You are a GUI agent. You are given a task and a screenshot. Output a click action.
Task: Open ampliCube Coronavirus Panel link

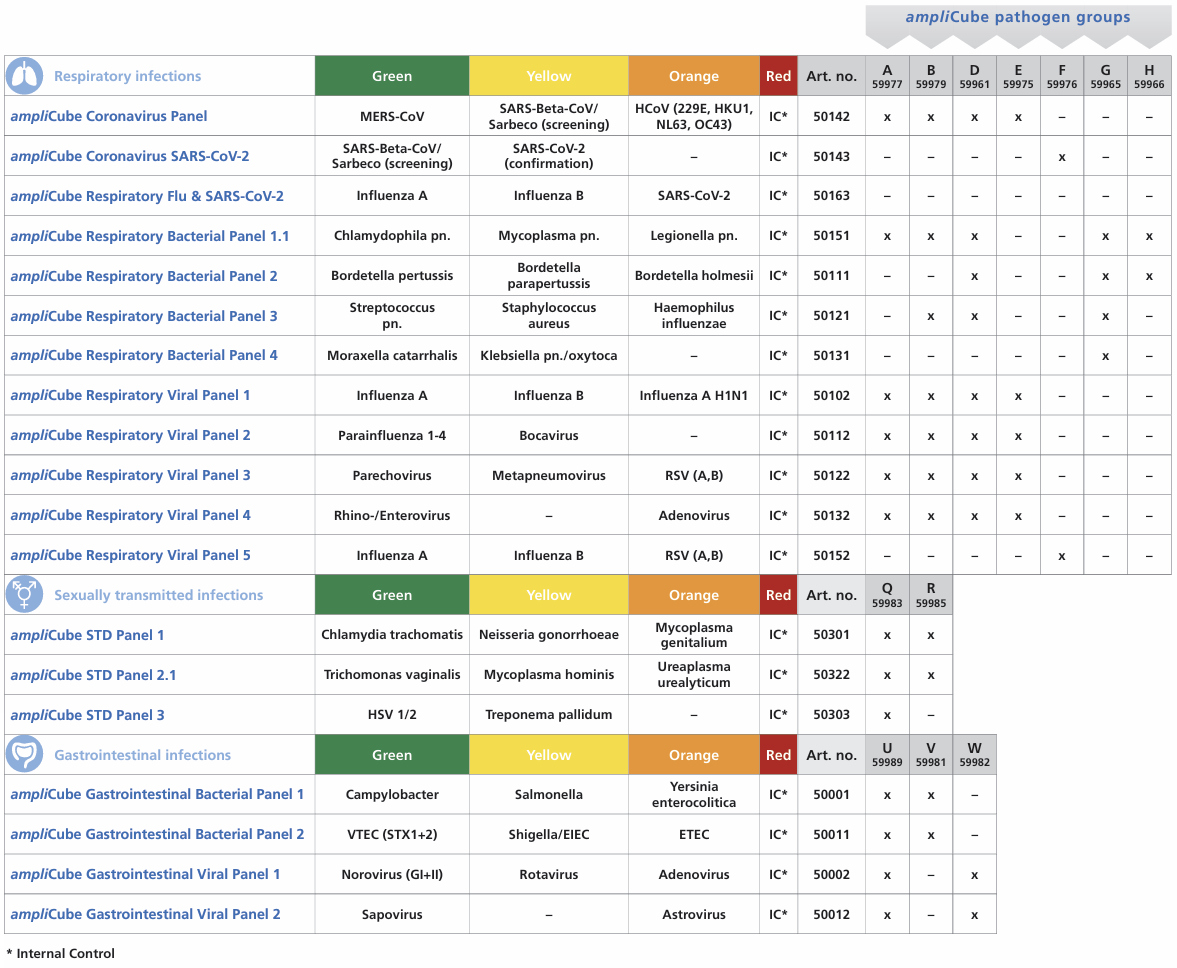[109, 116]
